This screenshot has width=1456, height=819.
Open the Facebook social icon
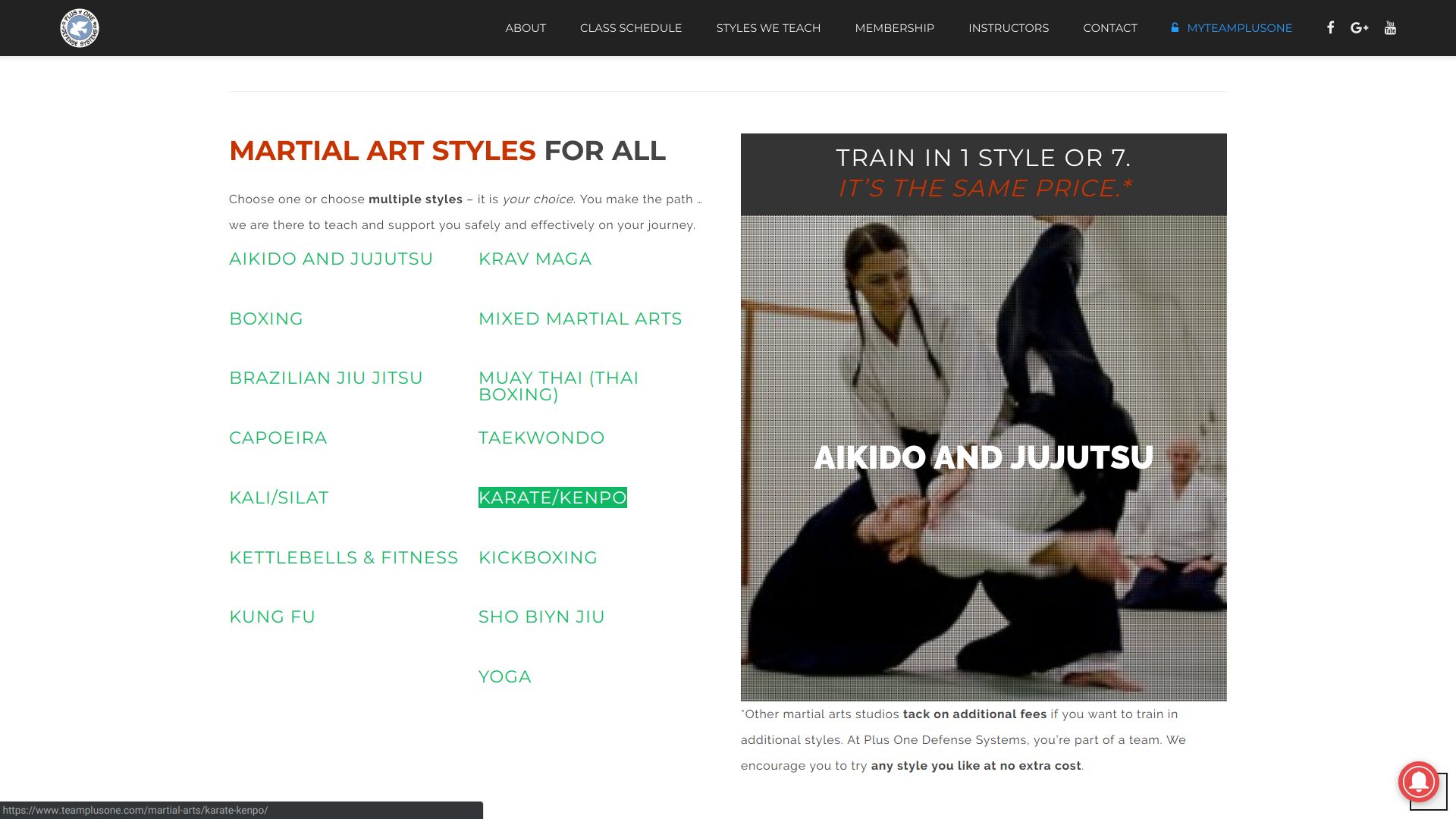(x=1330, y=28)
